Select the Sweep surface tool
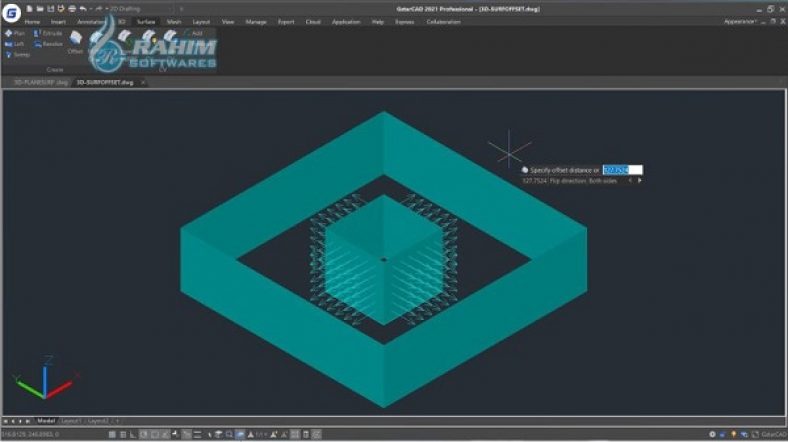 coord(18,55)
